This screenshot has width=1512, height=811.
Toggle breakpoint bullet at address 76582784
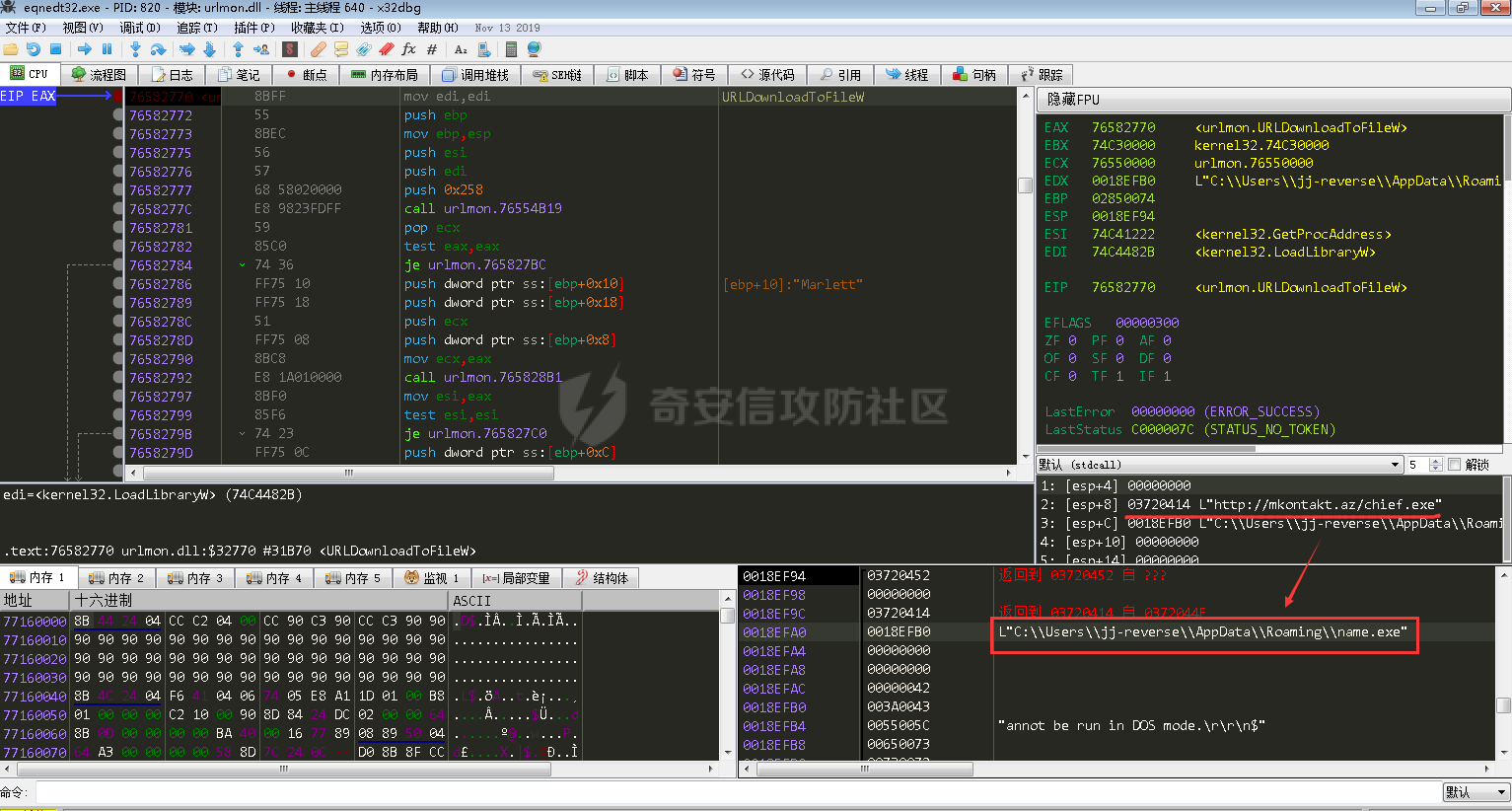(x=117, y=265)
